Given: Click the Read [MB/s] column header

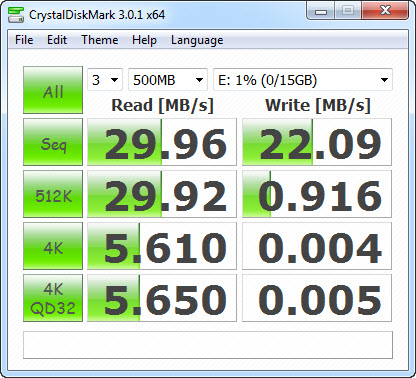Looking at the screenshot, I should [x=162, y=105].
